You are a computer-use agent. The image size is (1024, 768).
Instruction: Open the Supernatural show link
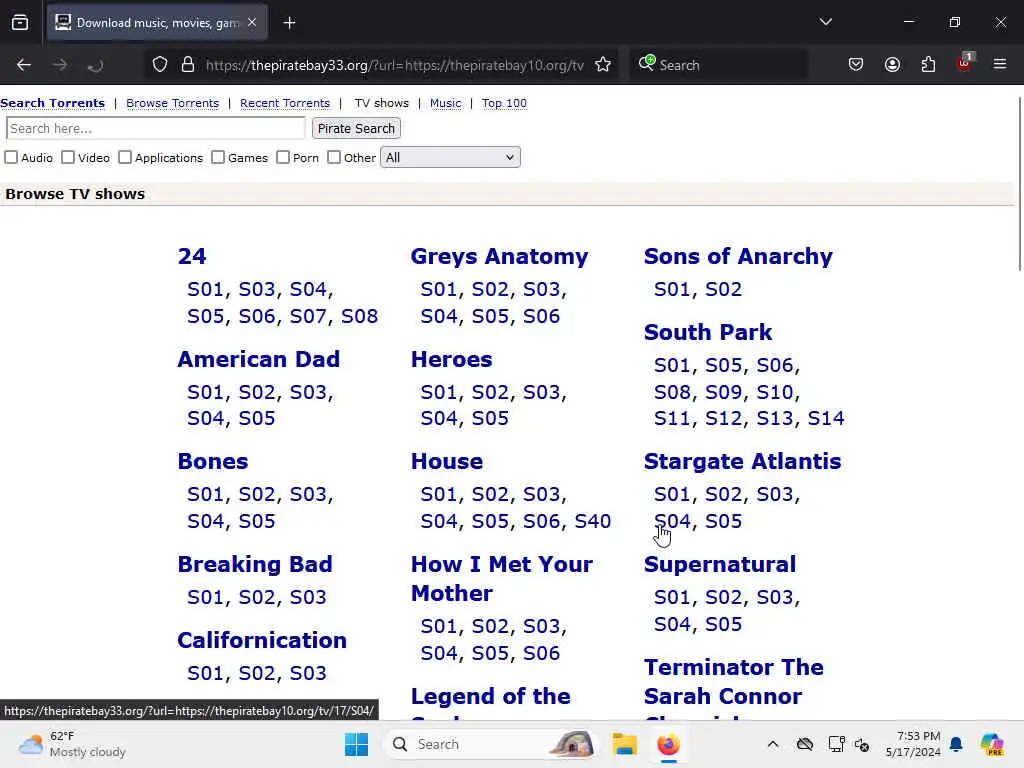point(720,564)
